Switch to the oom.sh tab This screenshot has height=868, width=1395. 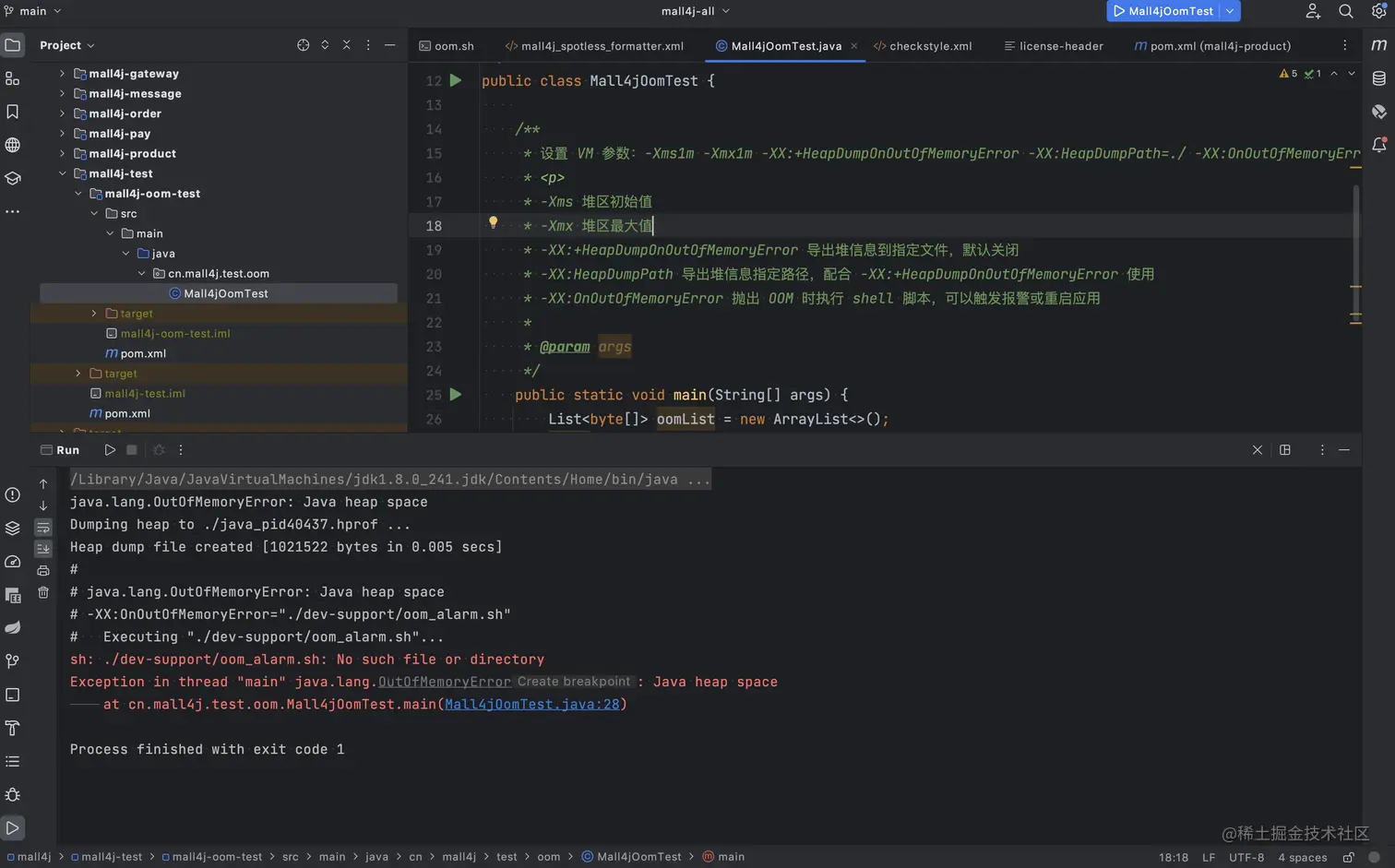click(x=447, y=45)
